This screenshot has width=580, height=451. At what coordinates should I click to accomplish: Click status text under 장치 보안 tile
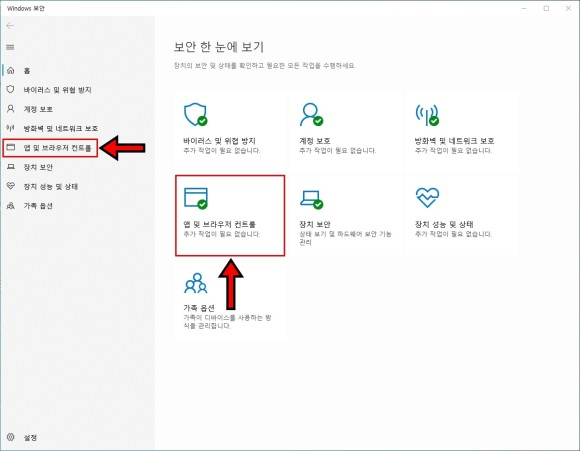[345, 238]
